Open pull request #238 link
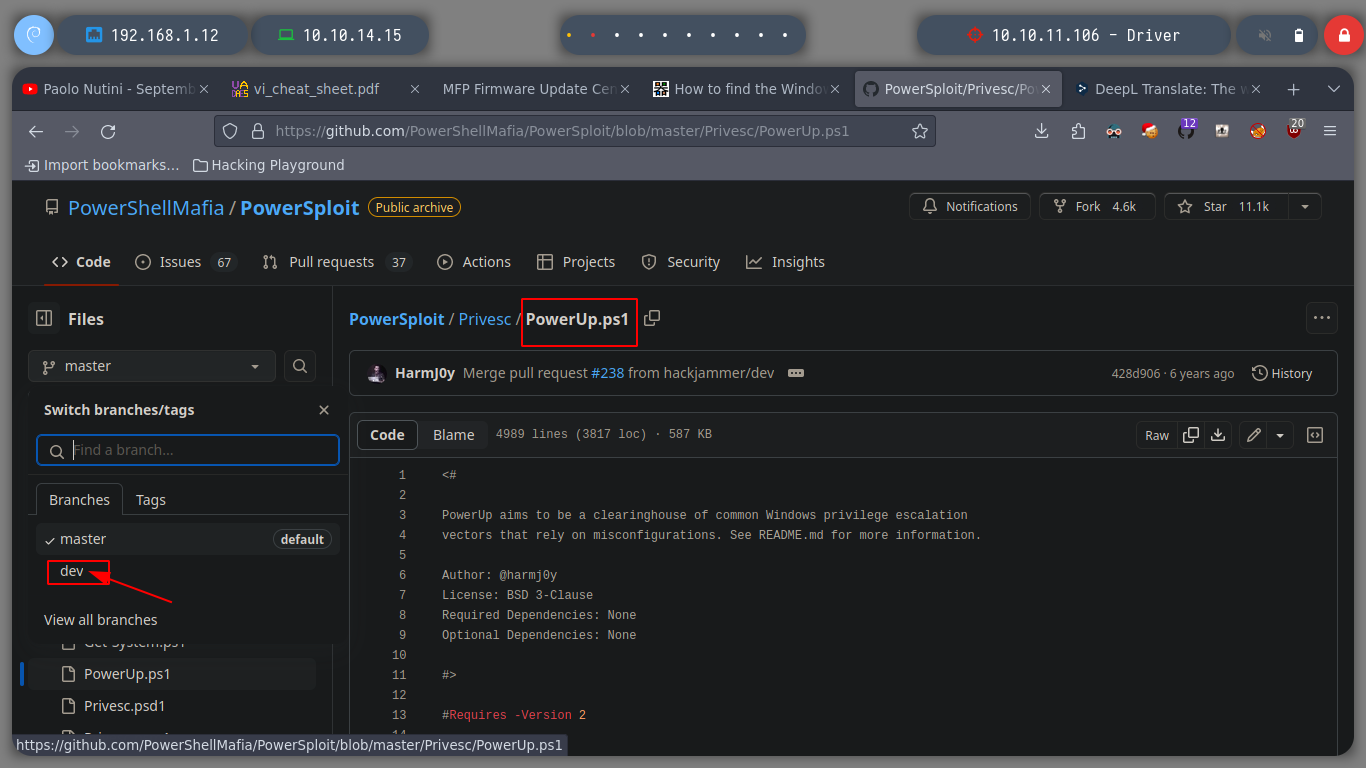Image resolution: width=1366 pixels, height=768 pixels. click(x=608, y=373)
